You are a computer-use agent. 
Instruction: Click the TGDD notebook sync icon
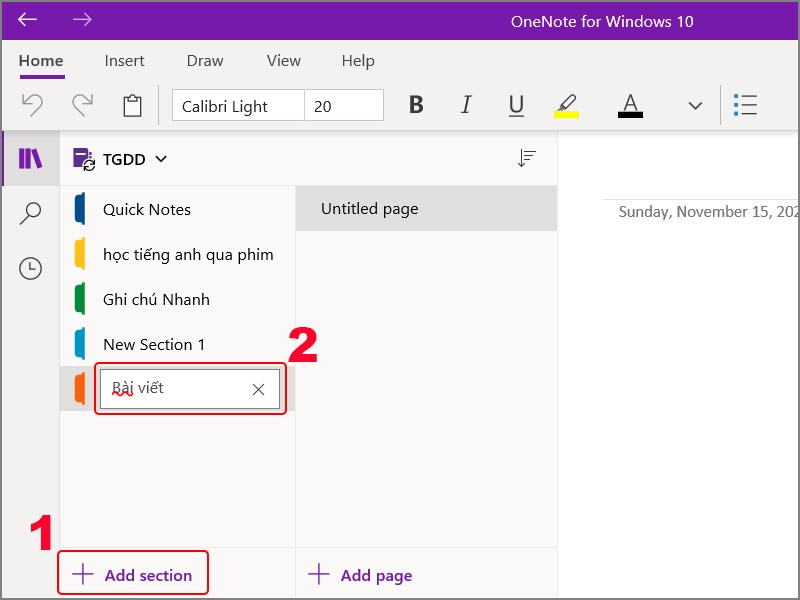(x=84, y=159)
